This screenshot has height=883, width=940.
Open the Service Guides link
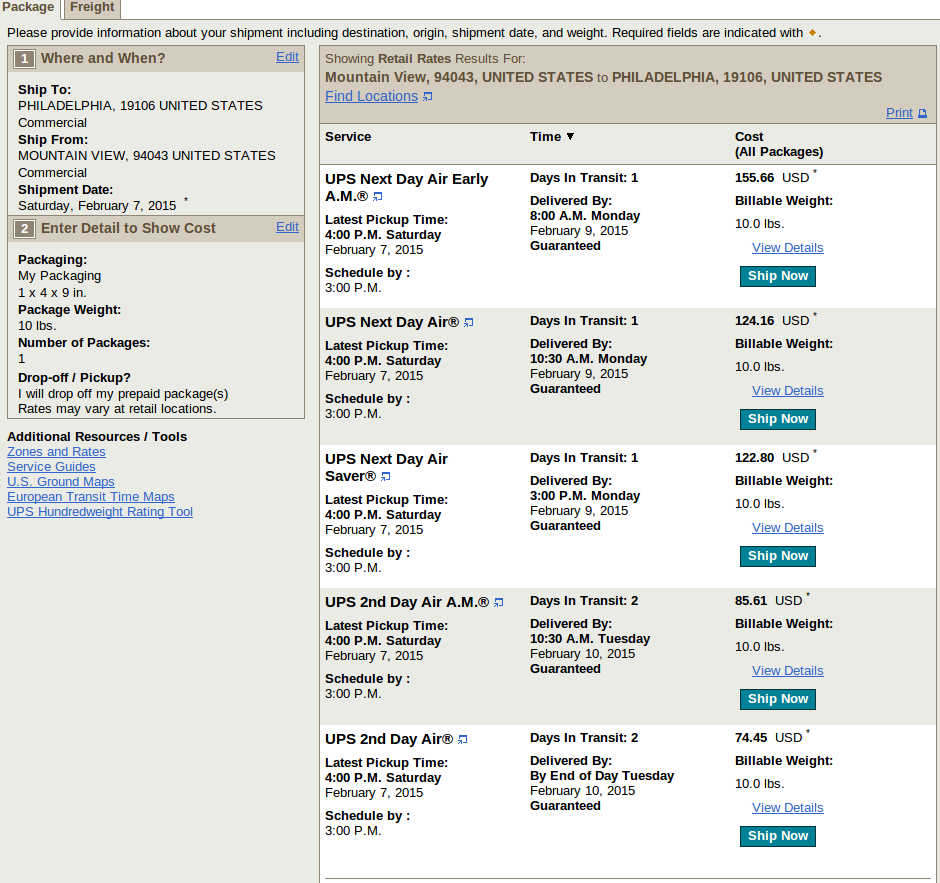51,467
